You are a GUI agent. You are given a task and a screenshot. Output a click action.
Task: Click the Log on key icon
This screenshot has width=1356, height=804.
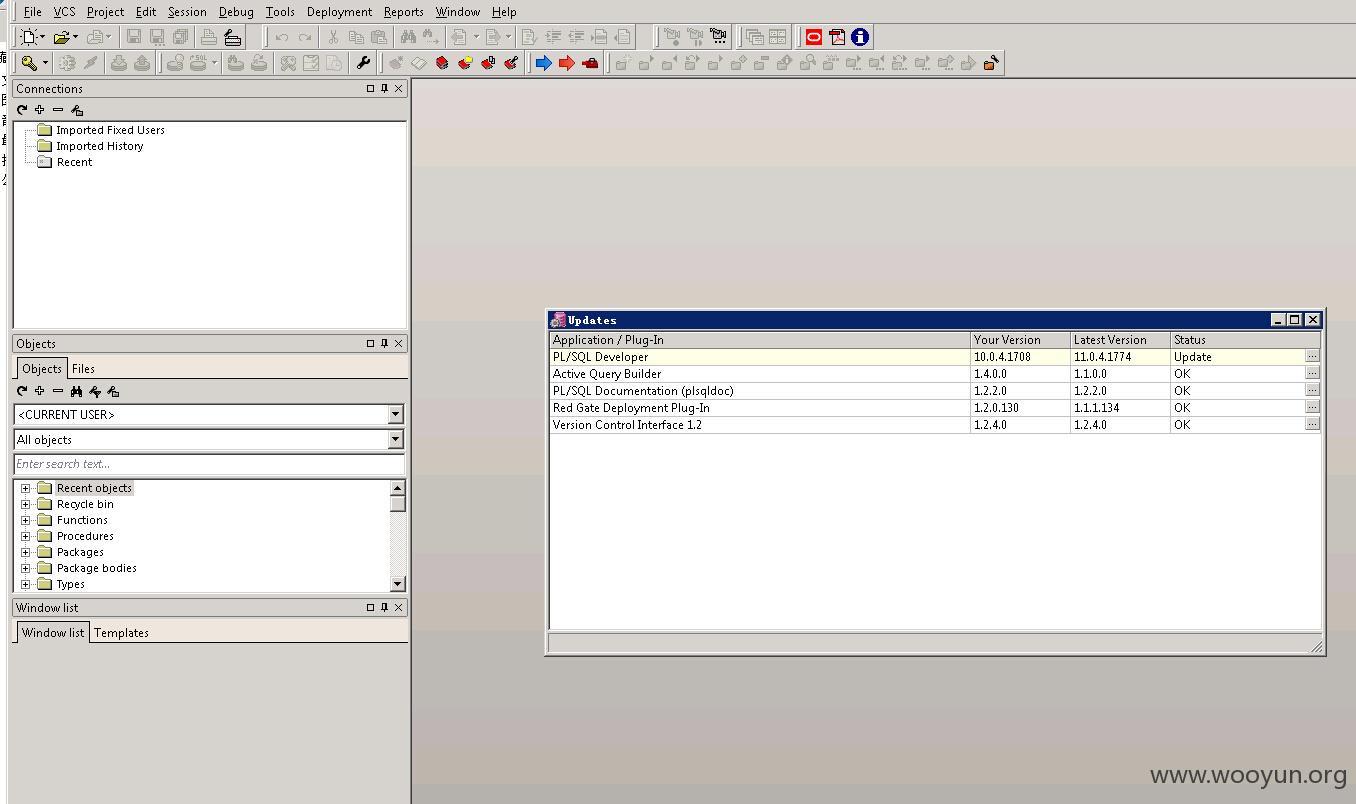29,63
